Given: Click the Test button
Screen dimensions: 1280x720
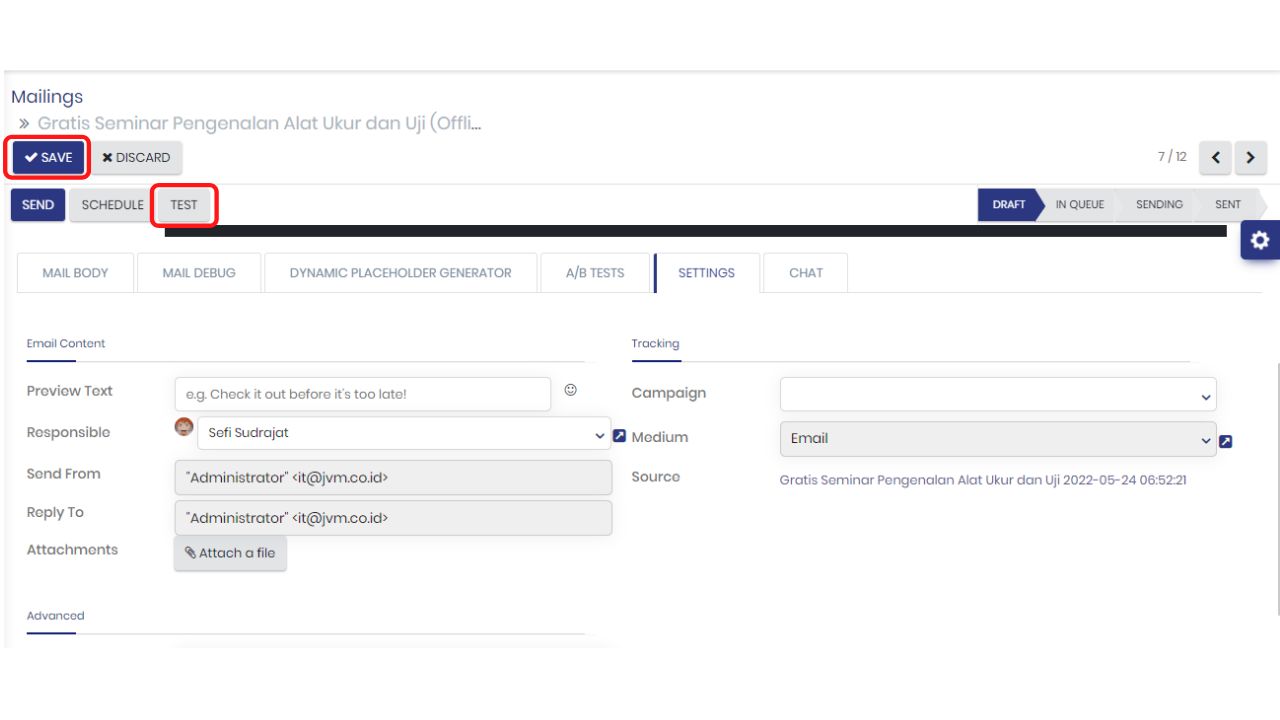Looking at the screenshot, I should [184, 205].
